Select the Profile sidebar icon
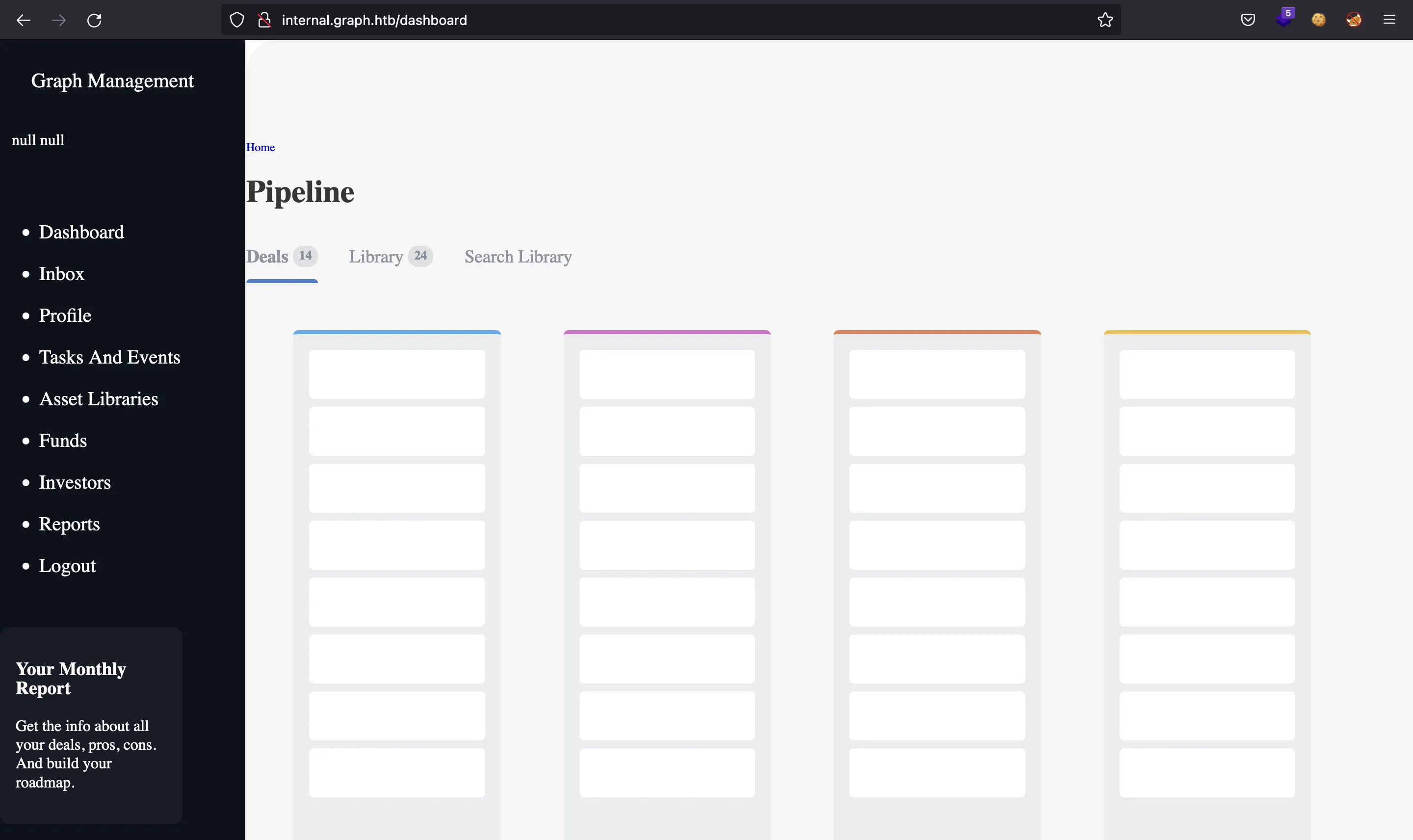1413x840 pixels. pyautogui.click(x=64, y=315)
